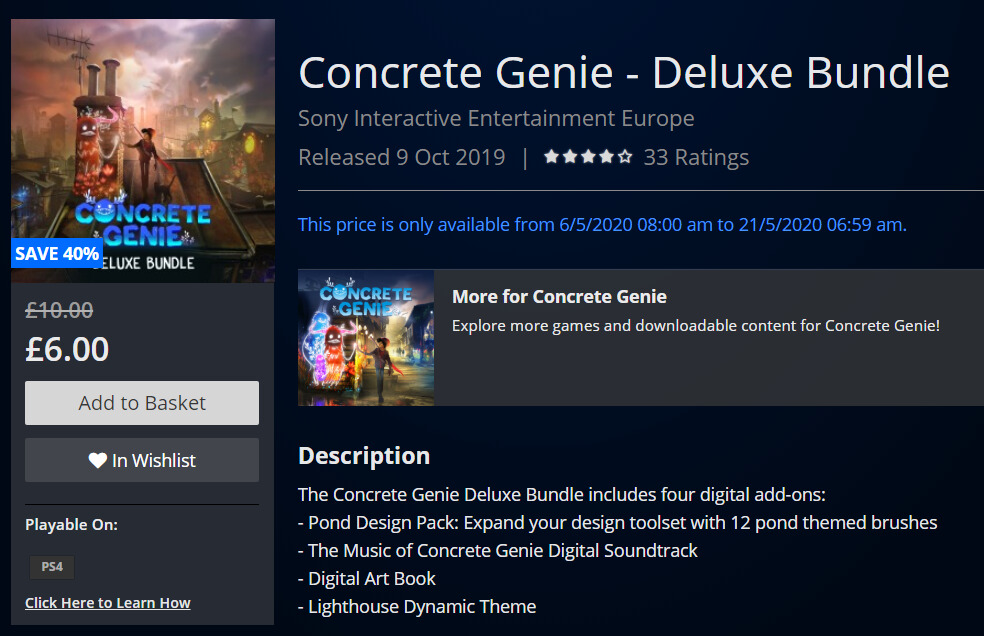
Task: Click the Released 9 Oct 2019 date
Action: (402, 157)
